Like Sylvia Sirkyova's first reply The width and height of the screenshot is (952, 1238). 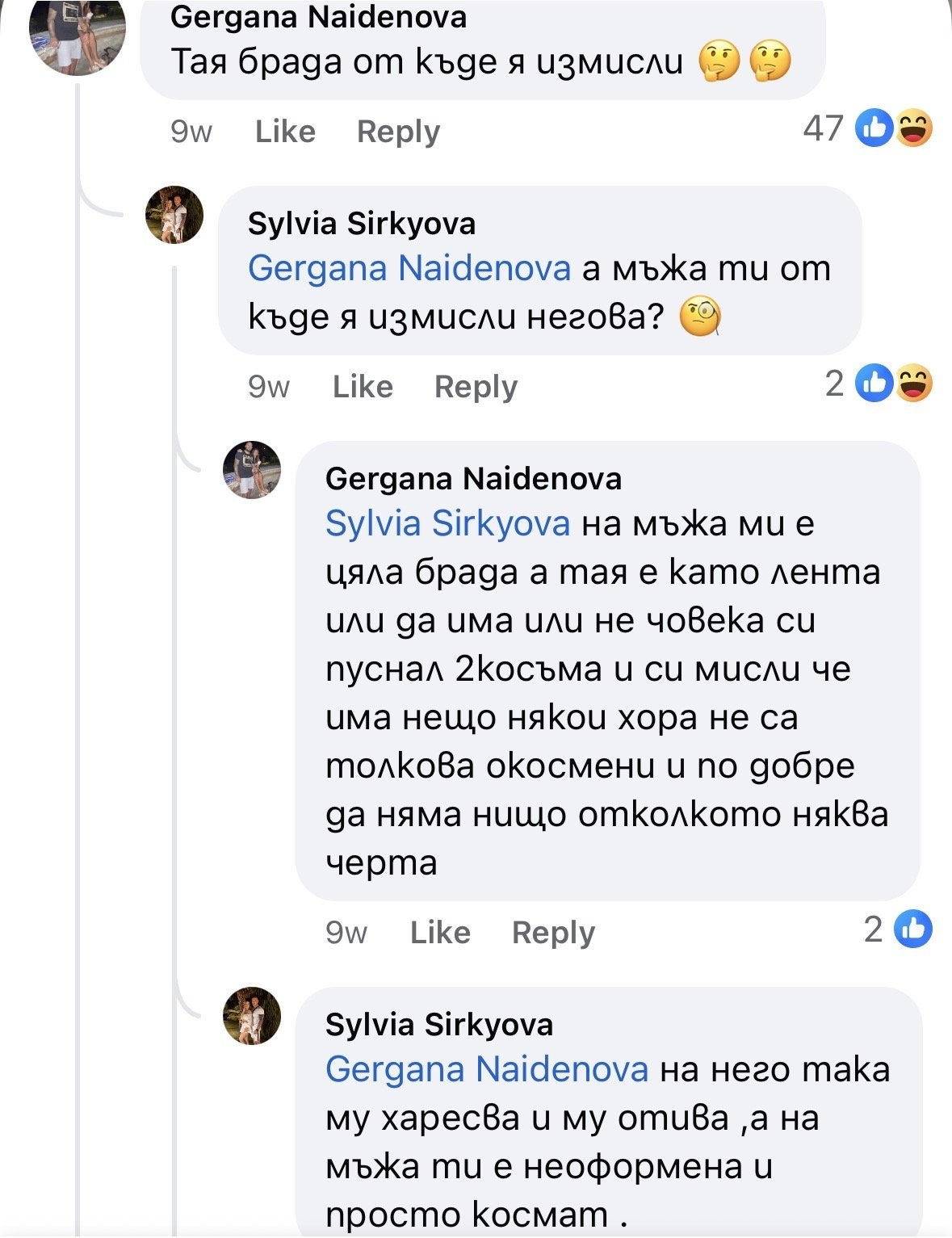click(363, 387)
